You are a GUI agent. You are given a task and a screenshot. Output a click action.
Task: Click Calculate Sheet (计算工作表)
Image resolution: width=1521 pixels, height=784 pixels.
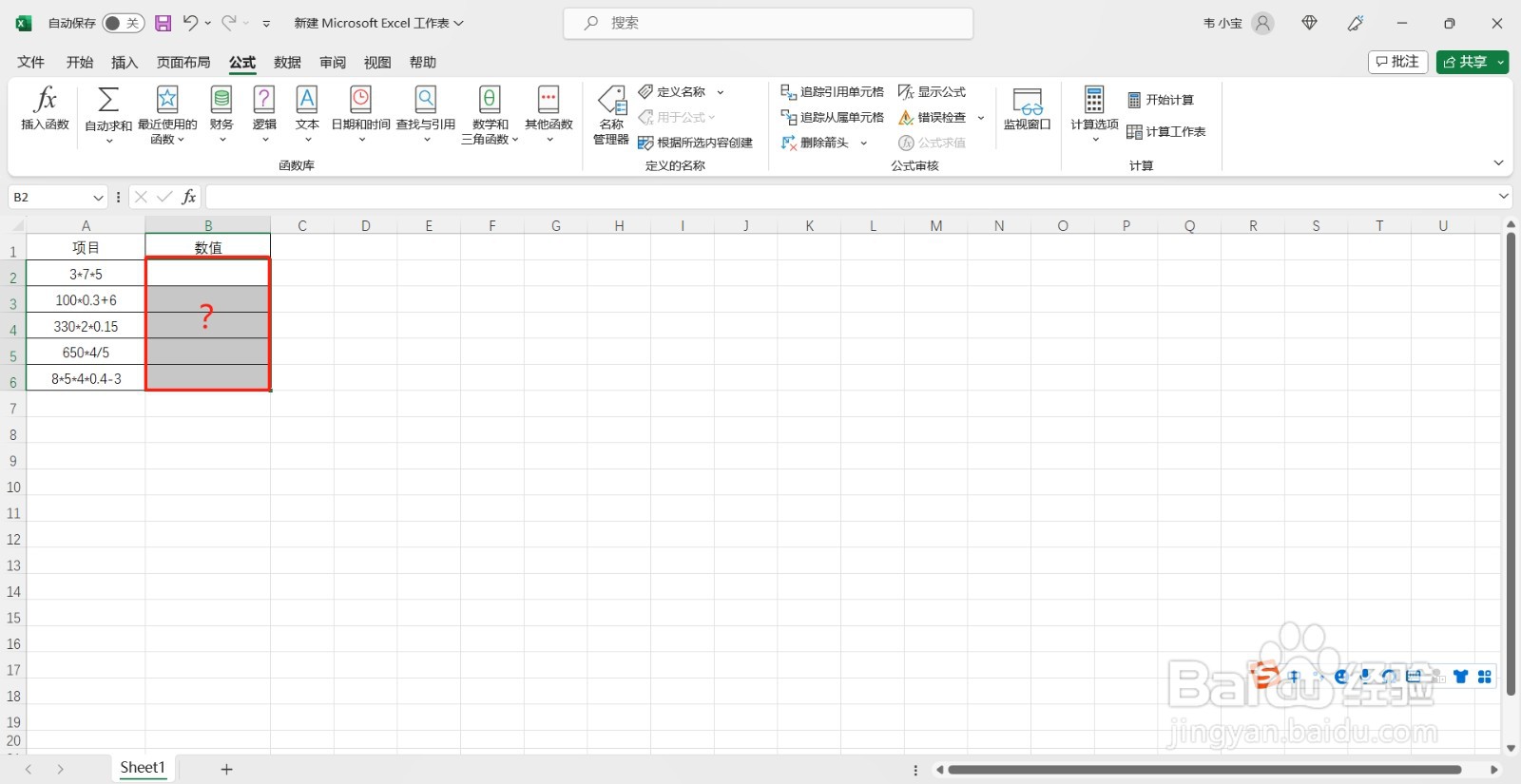pos(1166,132)
